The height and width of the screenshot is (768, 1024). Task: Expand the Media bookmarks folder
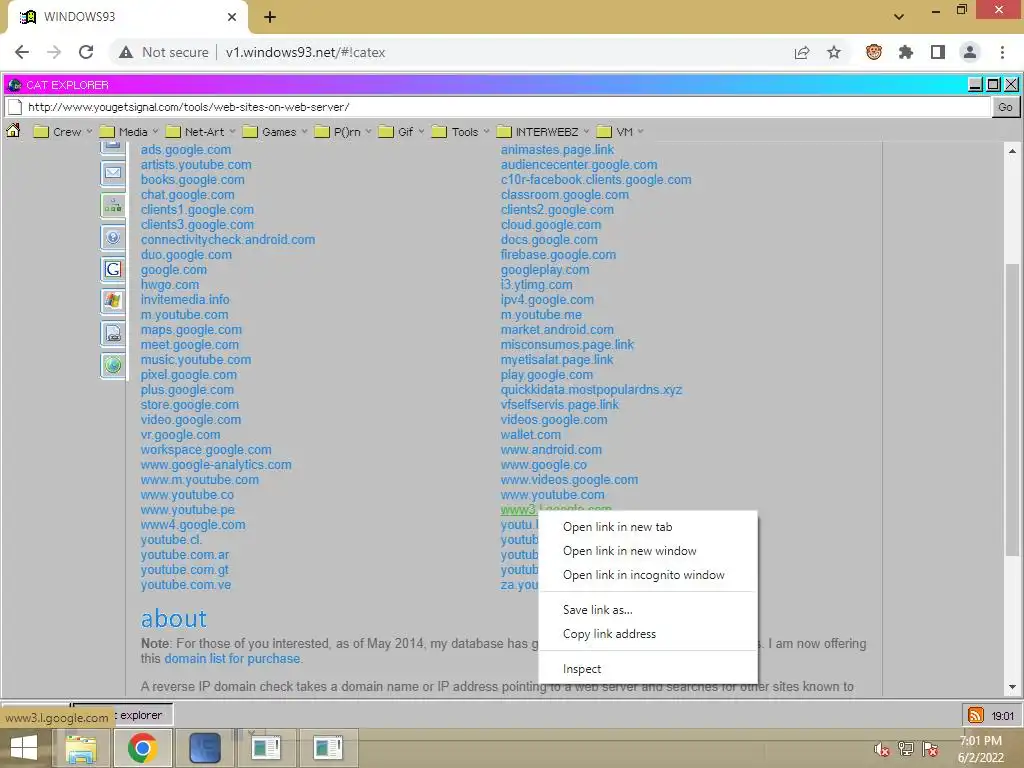129,132
